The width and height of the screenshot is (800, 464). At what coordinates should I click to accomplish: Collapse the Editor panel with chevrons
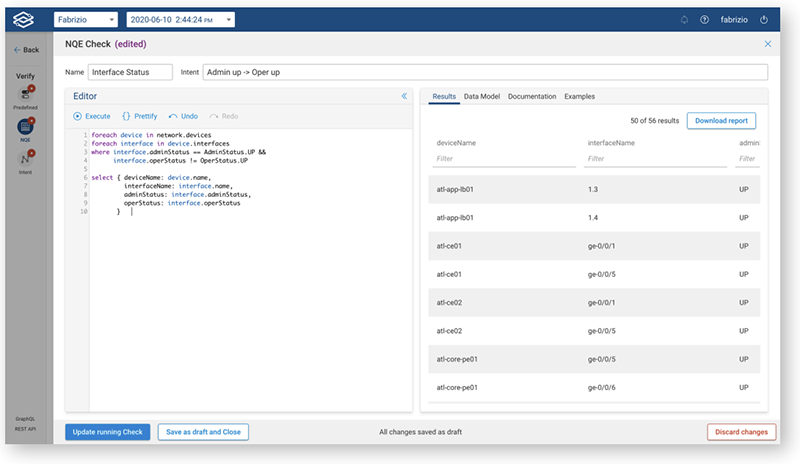click(x=404, y=96)
